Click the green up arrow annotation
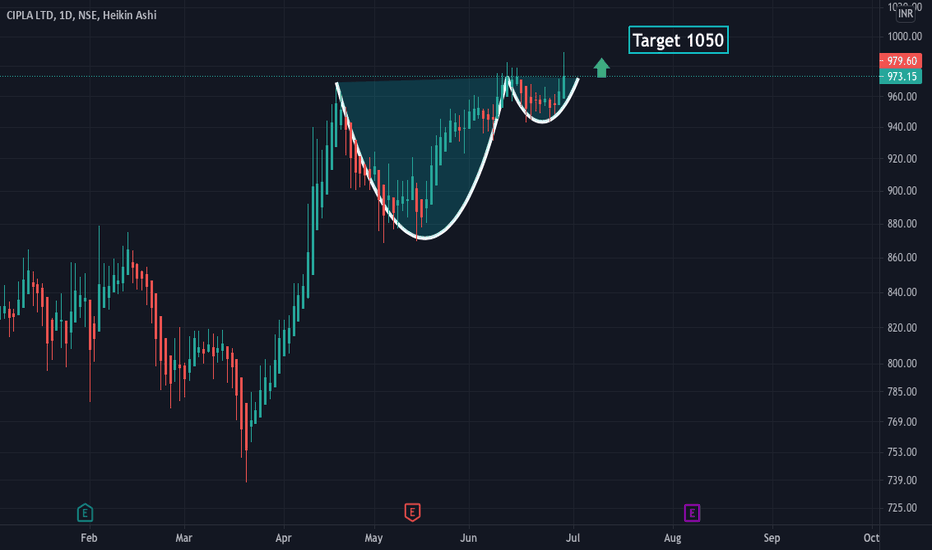 (602, 68)
